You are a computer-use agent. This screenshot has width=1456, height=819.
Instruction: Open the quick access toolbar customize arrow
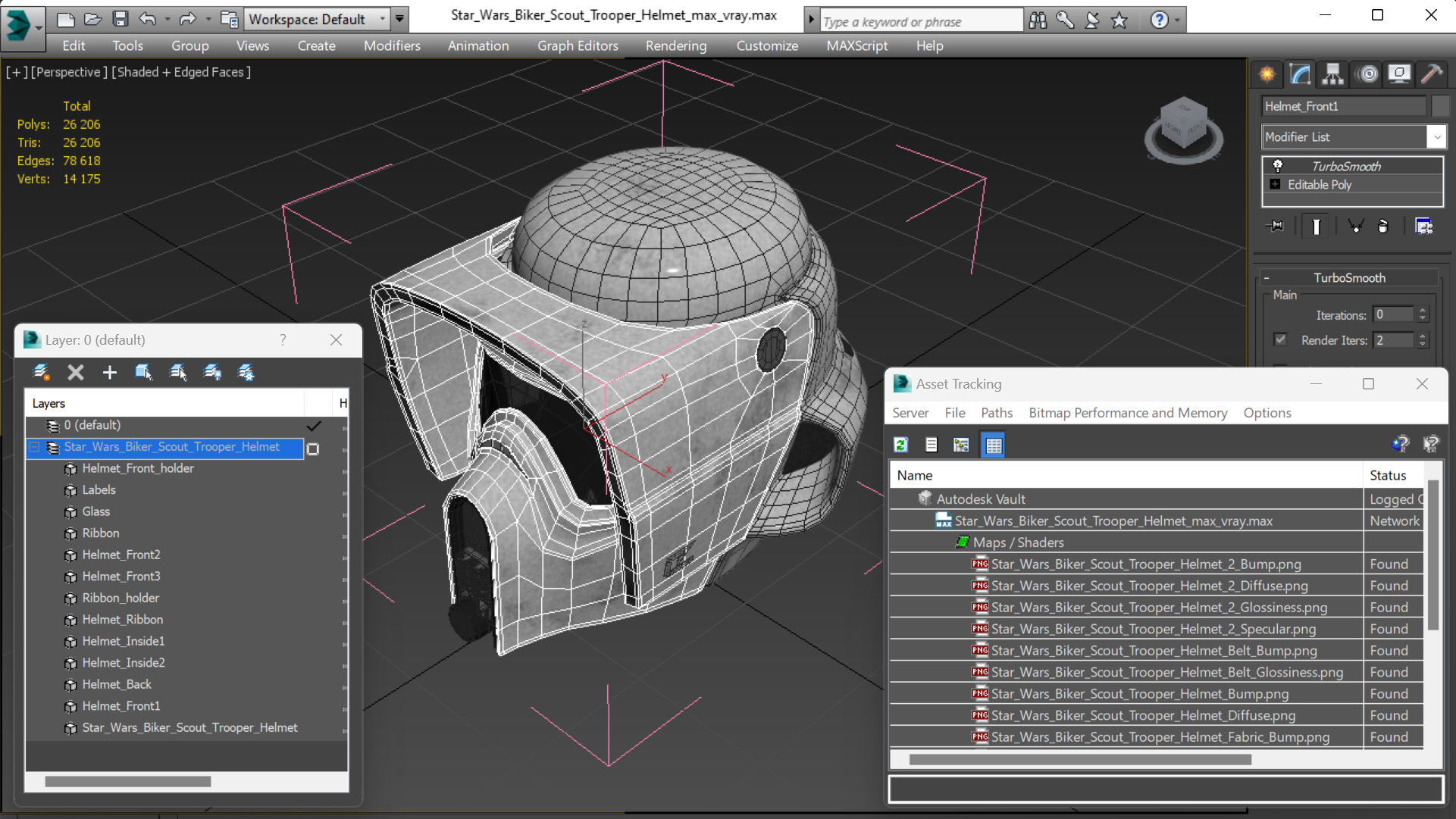tap(399, 19)
